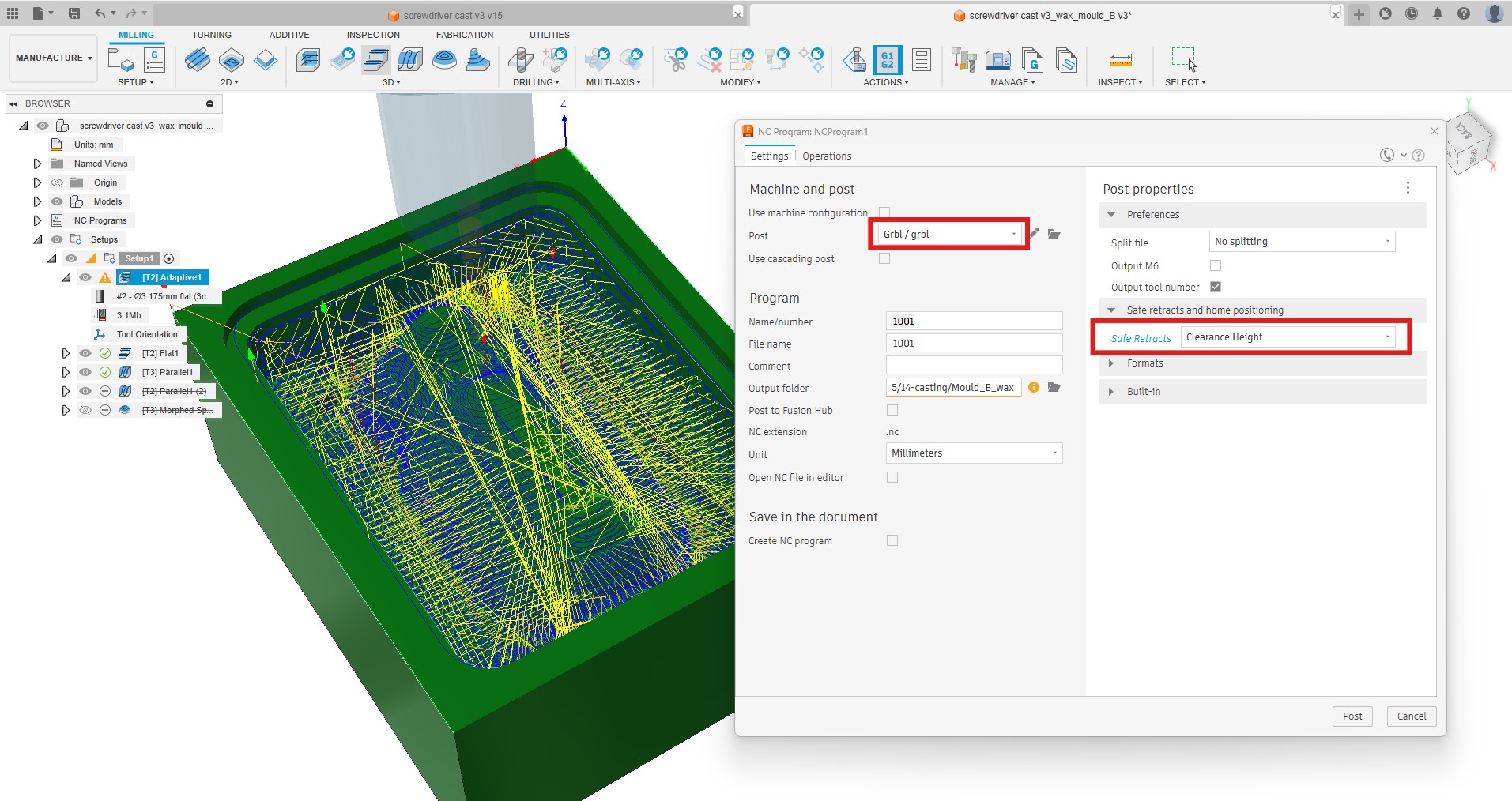
Task: Click the Measure ruler icon
Action: pyautogui.click(x=1120, y=60)
